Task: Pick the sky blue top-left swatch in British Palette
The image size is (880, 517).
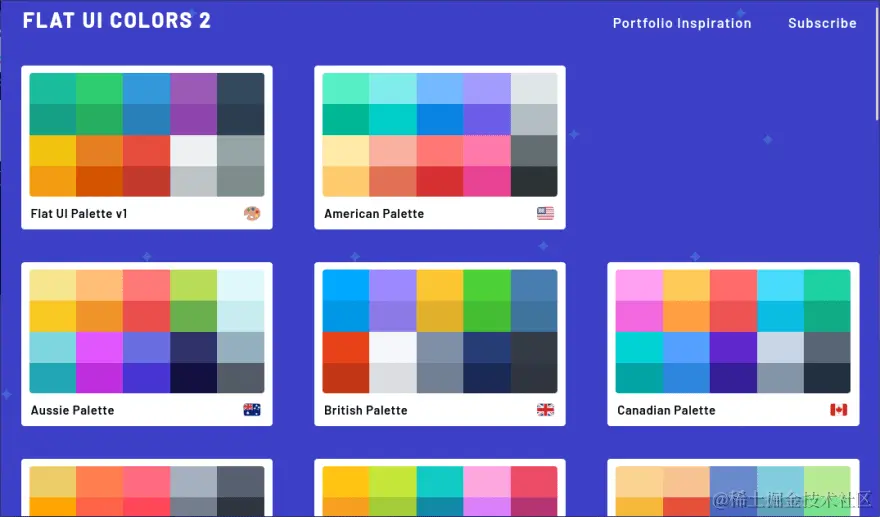Action: coord(346,285)
